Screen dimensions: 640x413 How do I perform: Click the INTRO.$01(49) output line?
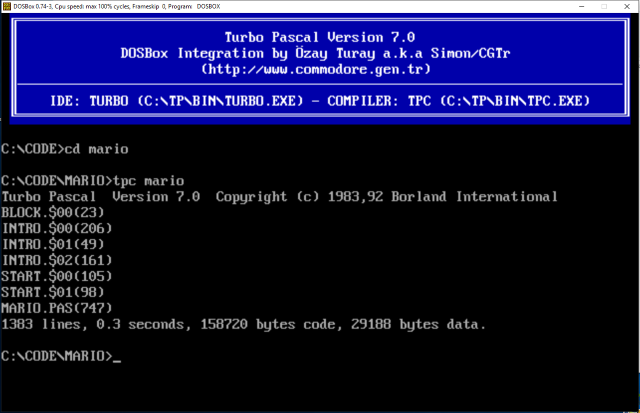click(x=53, y=244)
